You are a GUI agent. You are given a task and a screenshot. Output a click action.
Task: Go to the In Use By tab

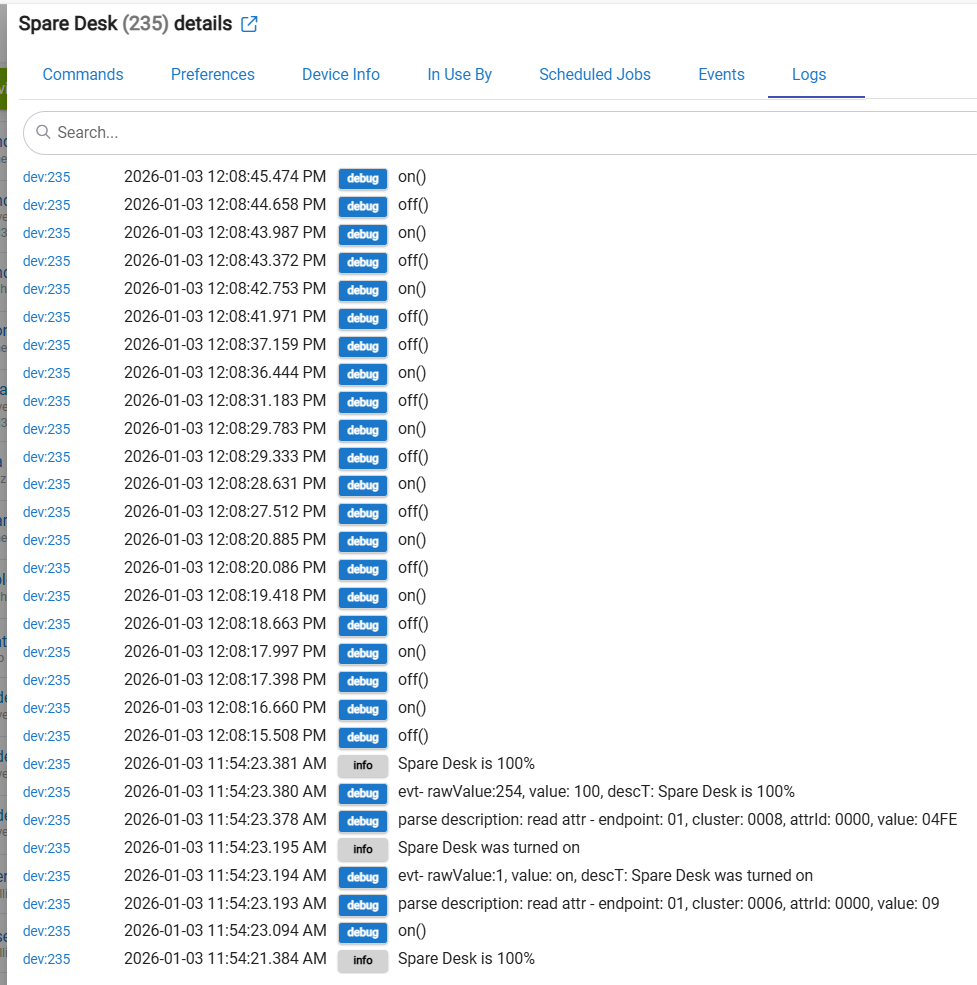460,74
